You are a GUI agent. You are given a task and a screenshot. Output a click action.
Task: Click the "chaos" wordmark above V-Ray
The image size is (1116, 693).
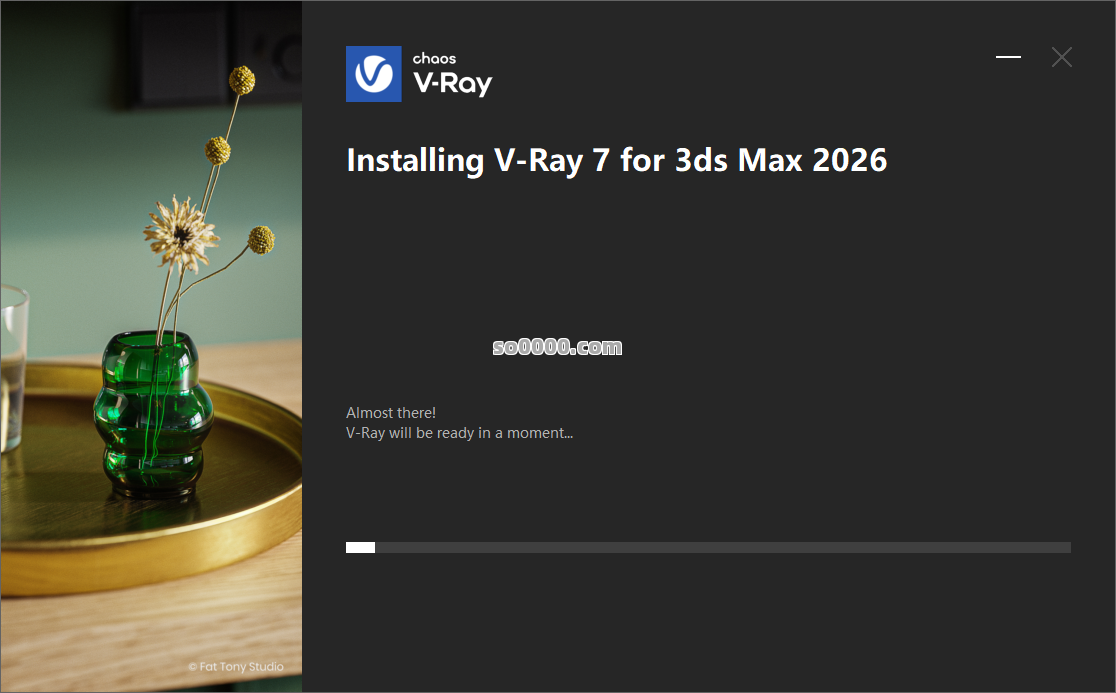click(434, 59)
